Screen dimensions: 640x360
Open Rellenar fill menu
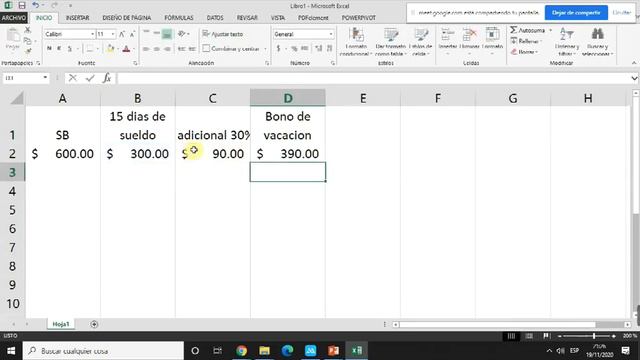pos(527,41)
